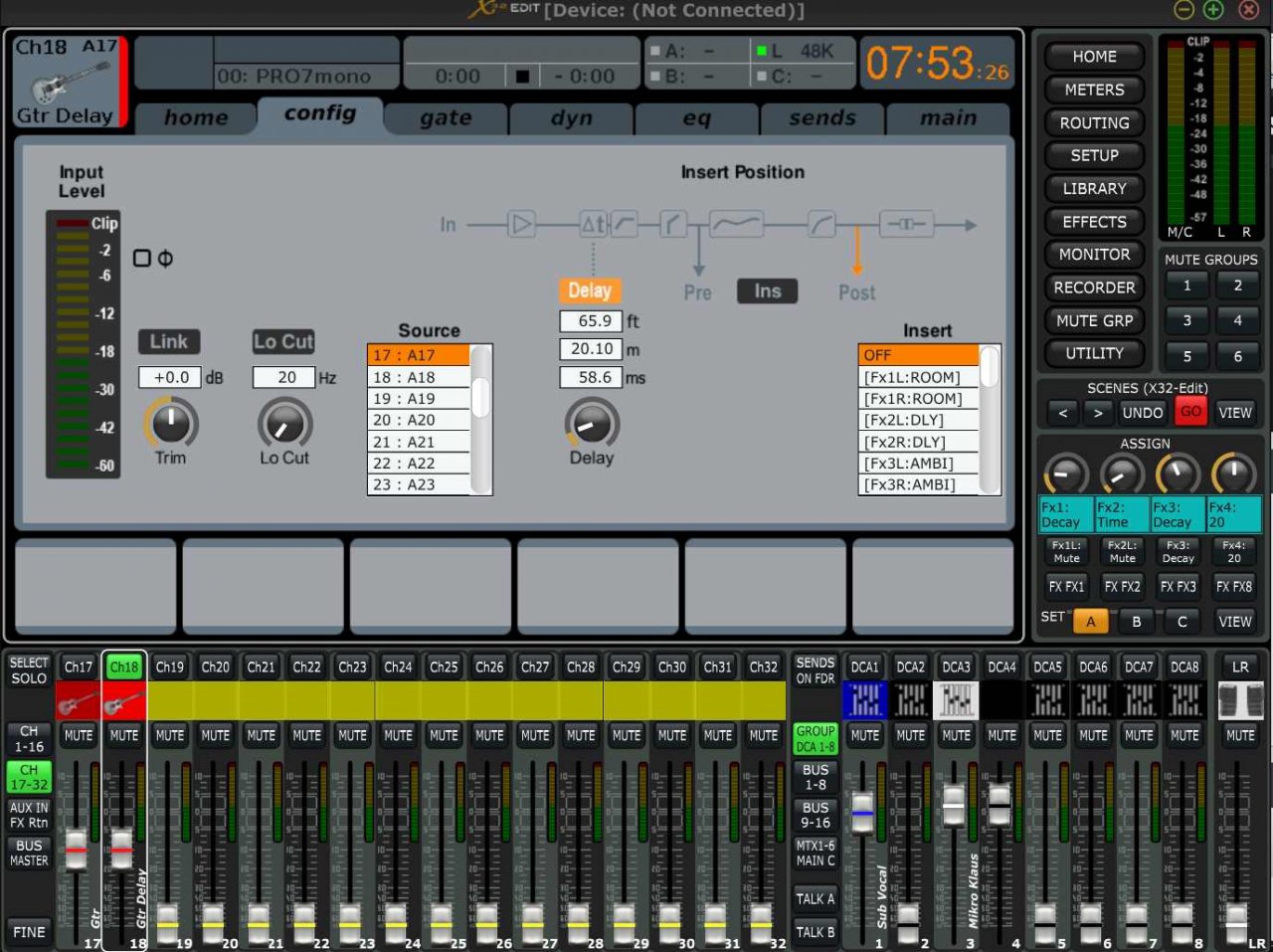This screenshot has height=952, width=1273.
Task: Click the DCA1 blue fader icon
Action: point(865,701)
